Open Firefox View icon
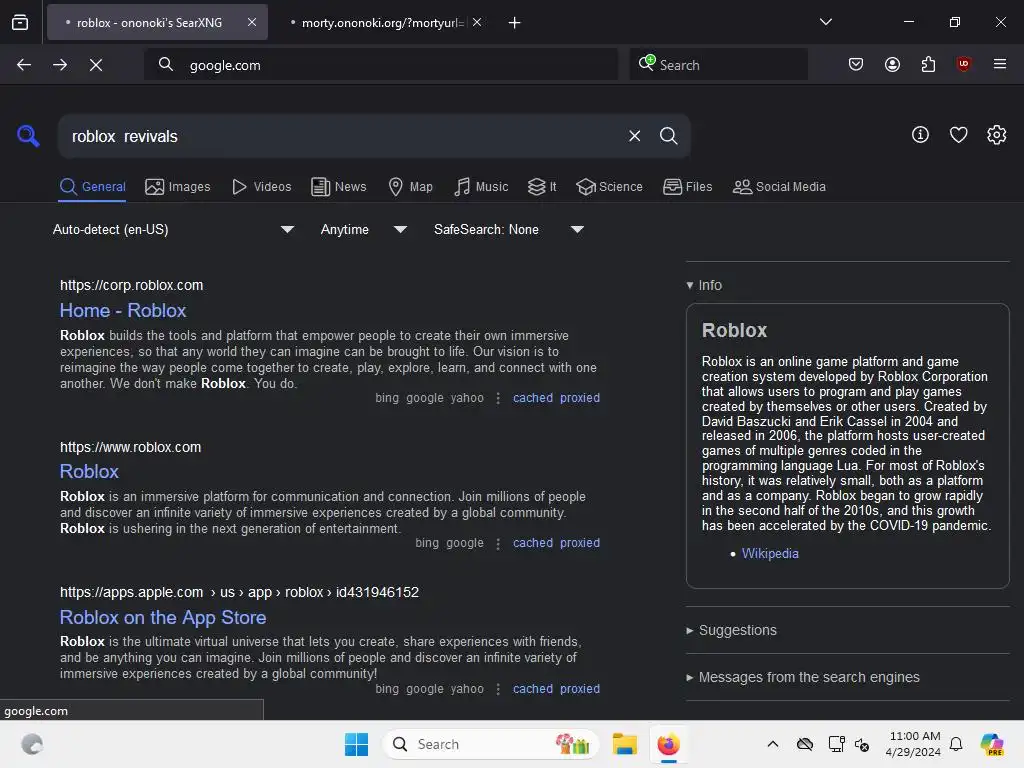1024x768 pixels. [x=20, y=22]
